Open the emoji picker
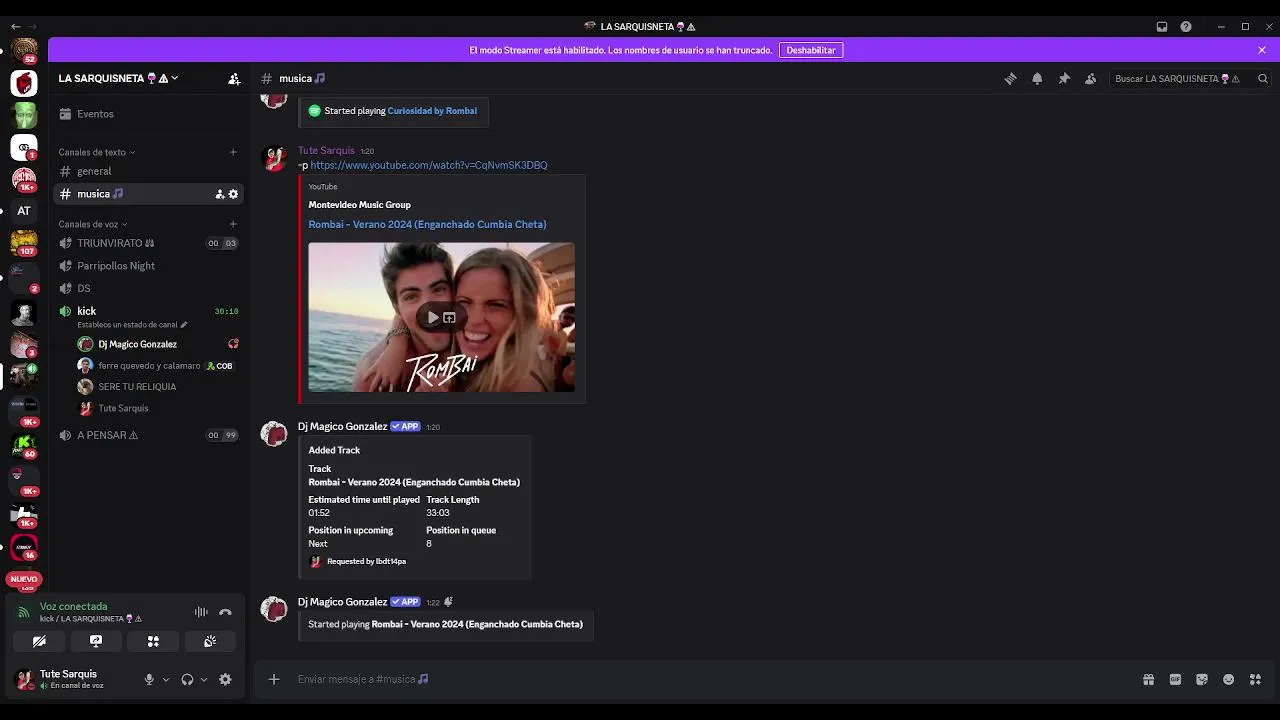Screen dimensions: 1280x720 click(x=1228, y=679)
